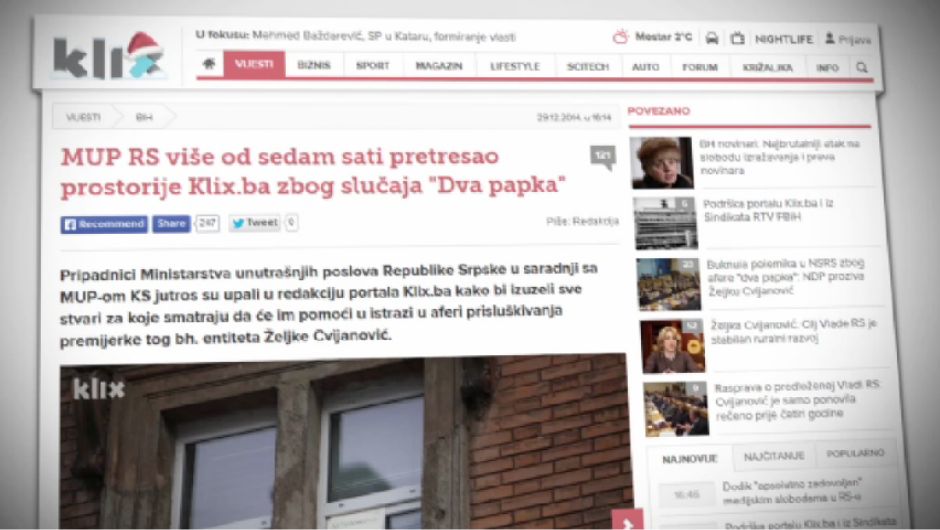This screenshot has width=940, height=530.
Task: Open article Rasprava o predloženoj Vladi RS
Action: tap(797, 400)
